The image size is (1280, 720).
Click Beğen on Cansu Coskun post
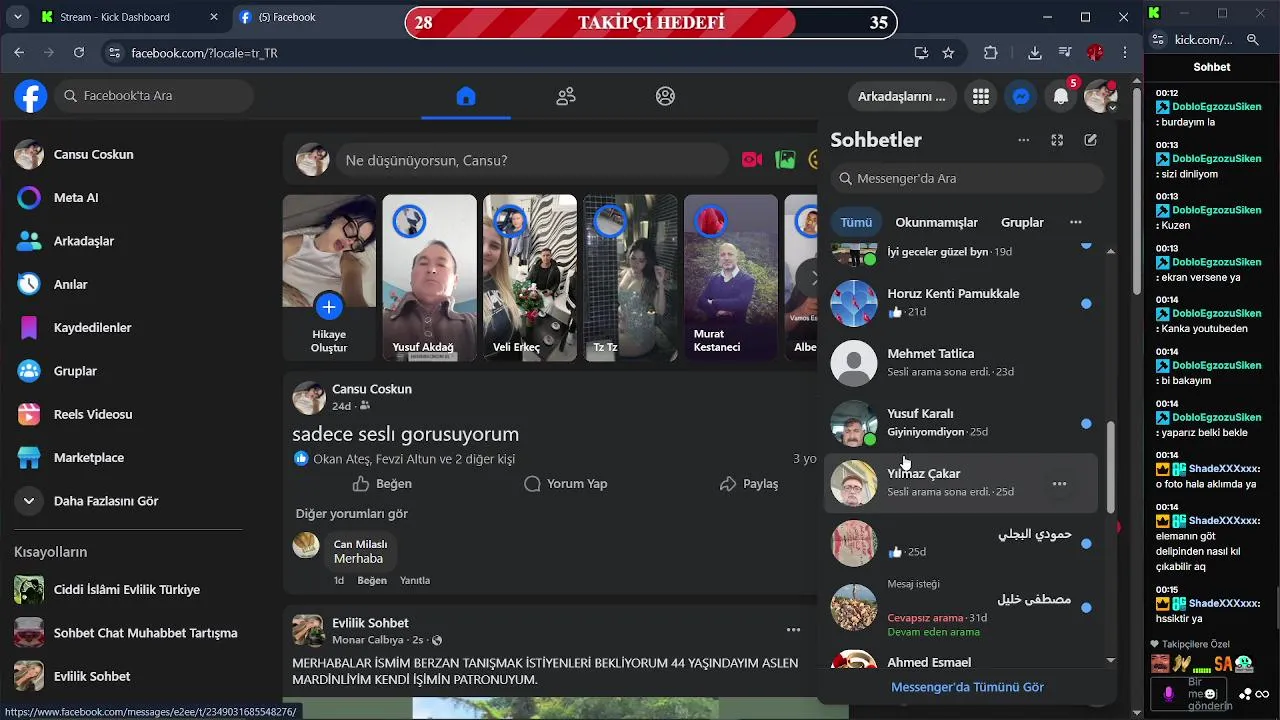coord(382,483)
